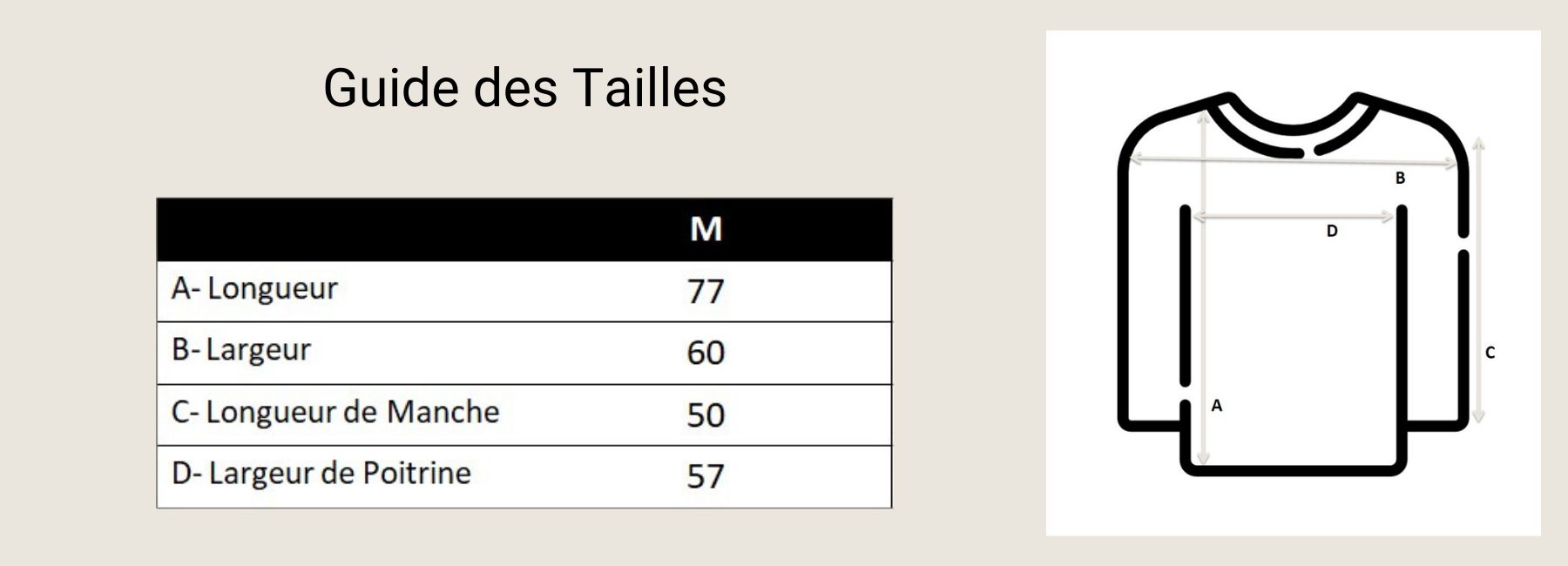
Task: Click the Guide des Tailles heading
Action: [524, 88]
